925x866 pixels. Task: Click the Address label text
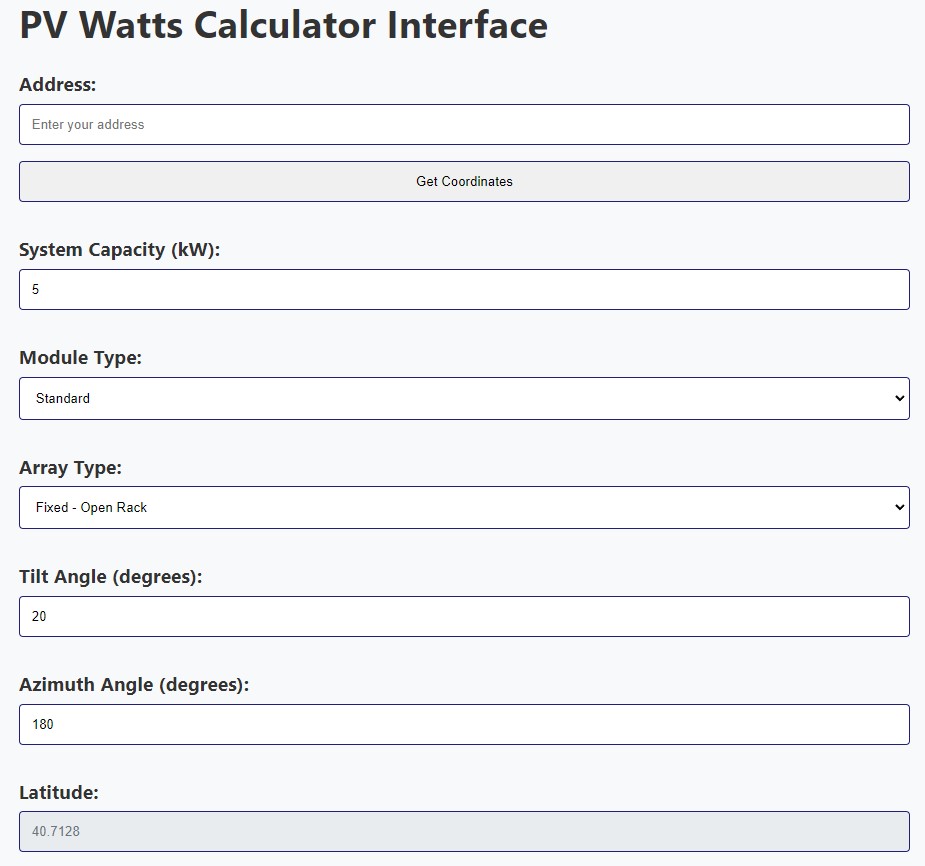click(58, 85)
